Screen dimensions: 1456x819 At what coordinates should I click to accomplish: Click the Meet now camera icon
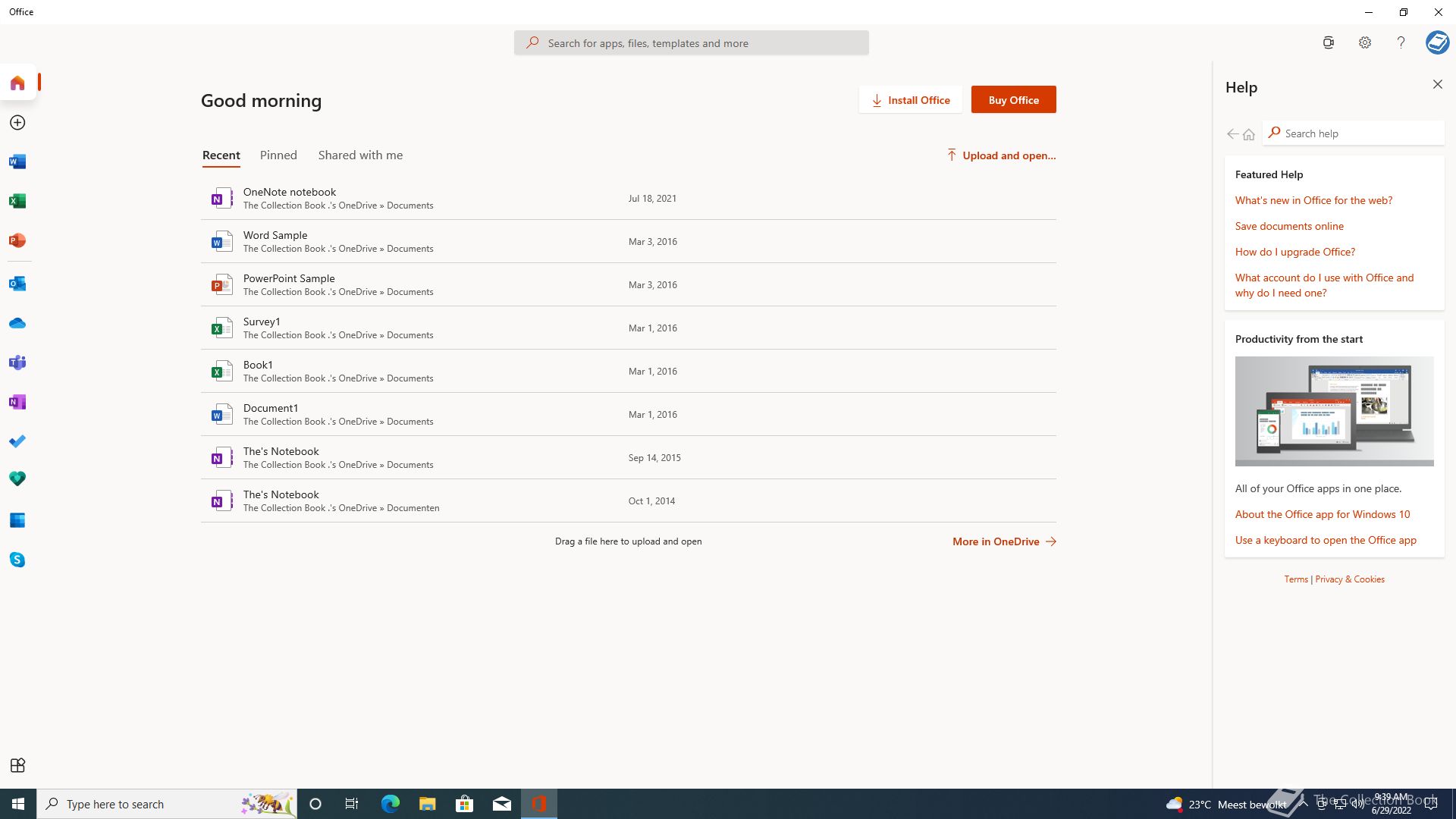click(1328, 42)
